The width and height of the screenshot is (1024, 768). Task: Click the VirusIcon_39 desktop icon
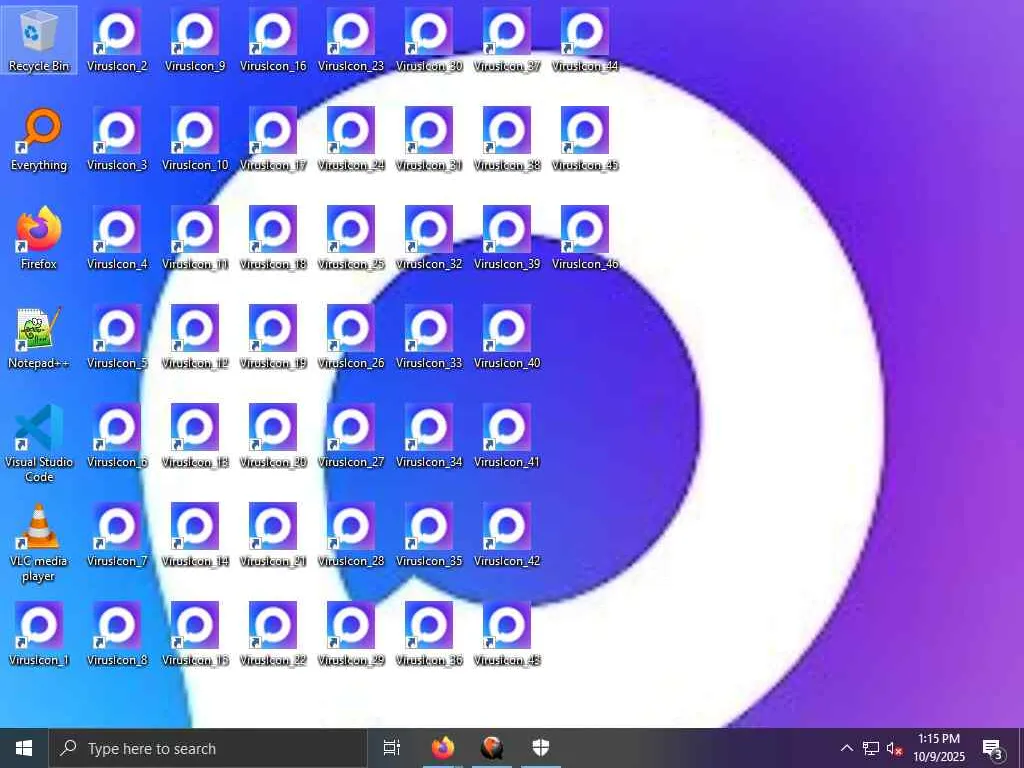coord(507,238)
